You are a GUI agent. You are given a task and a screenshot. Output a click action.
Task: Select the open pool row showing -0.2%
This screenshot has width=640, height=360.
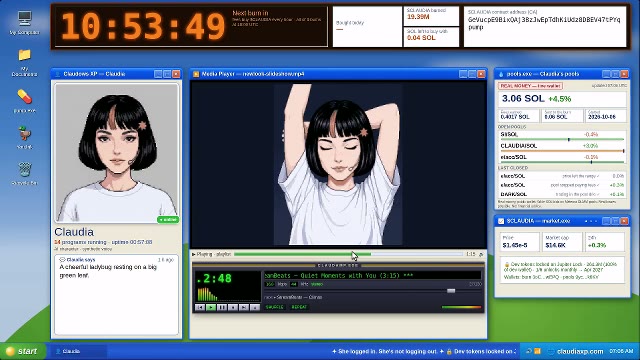click(562, 158)
